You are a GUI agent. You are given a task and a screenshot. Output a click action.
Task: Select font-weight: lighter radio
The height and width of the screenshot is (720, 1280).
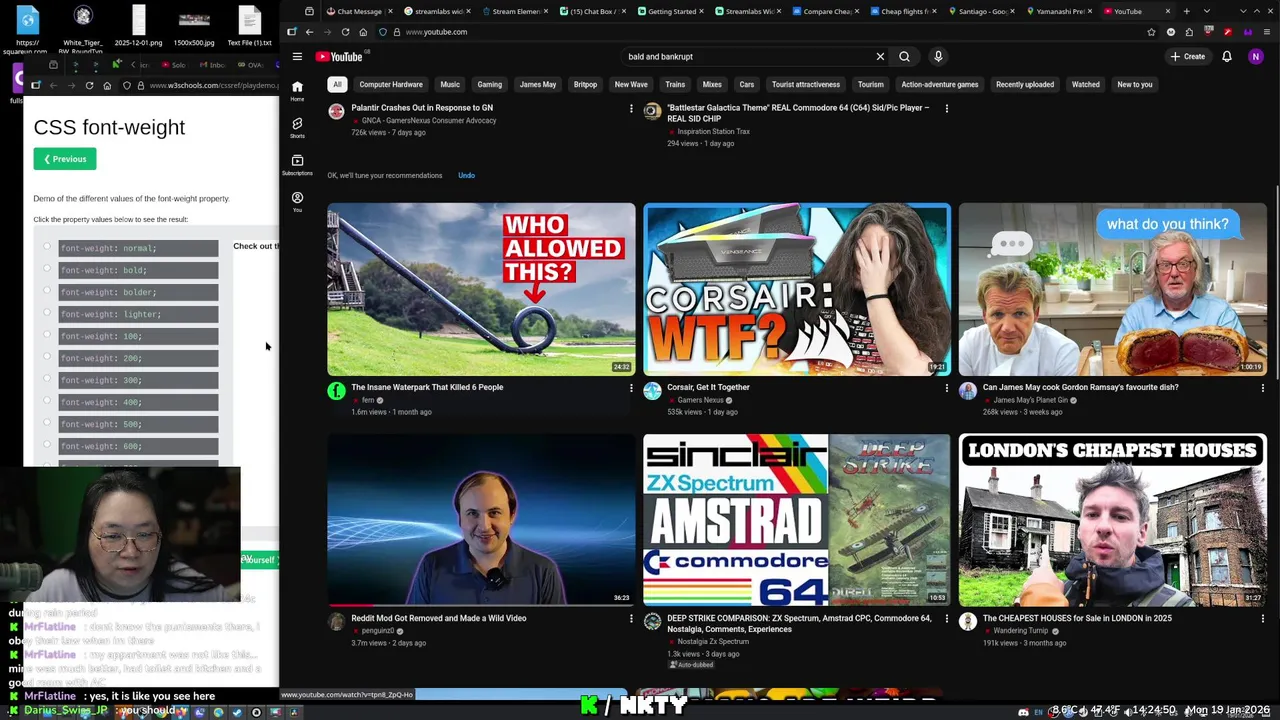tap(46, 313)
